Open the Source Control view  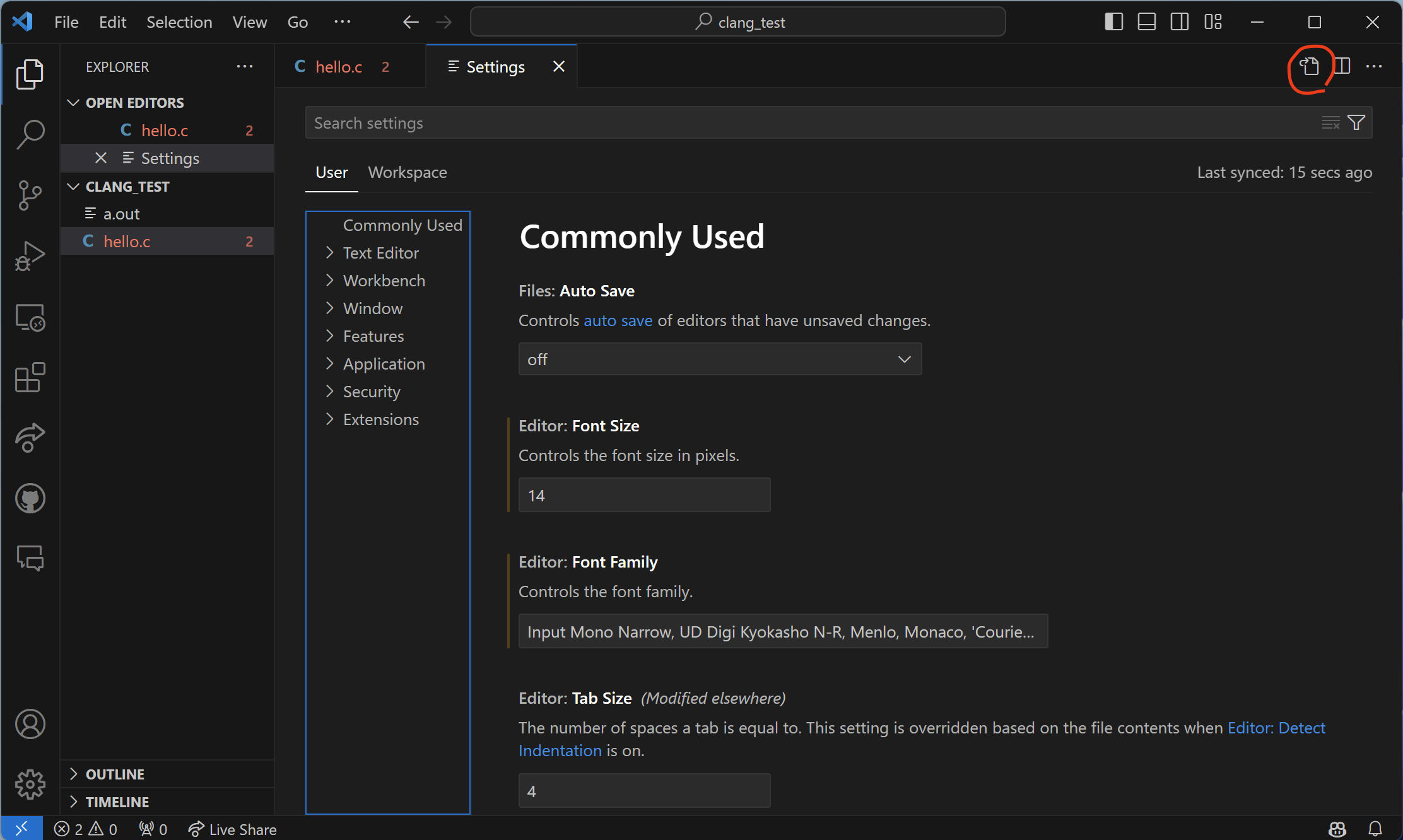pyautogui.click(x=30, y=195)
